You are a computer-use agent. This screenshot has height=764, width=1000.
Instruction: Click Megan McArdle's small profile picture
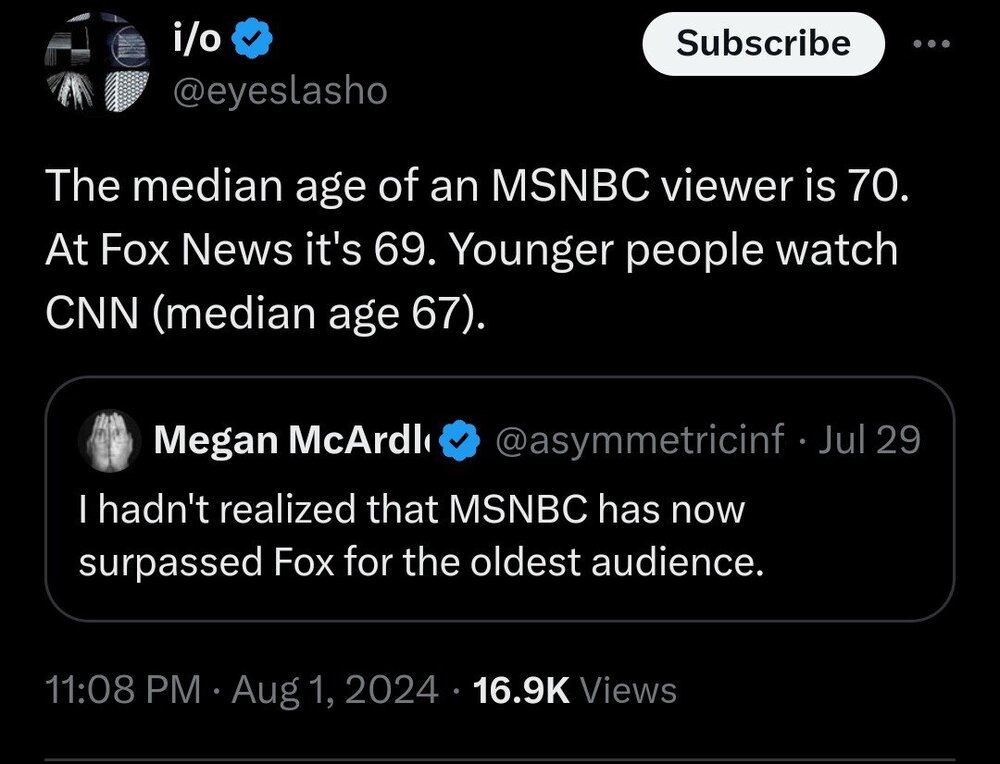click(x=115, y=439)
